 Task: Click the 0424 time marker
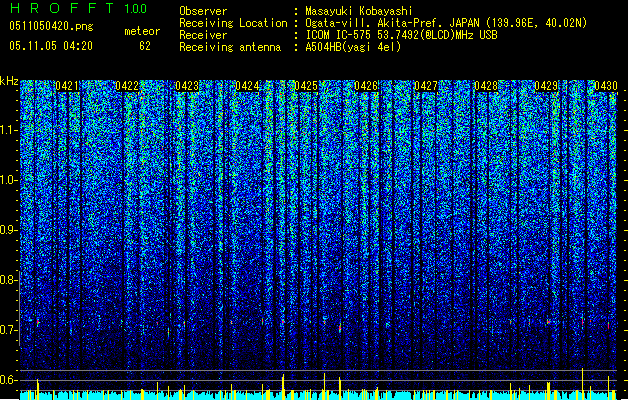pyautogui.click(x=247, y=86)
